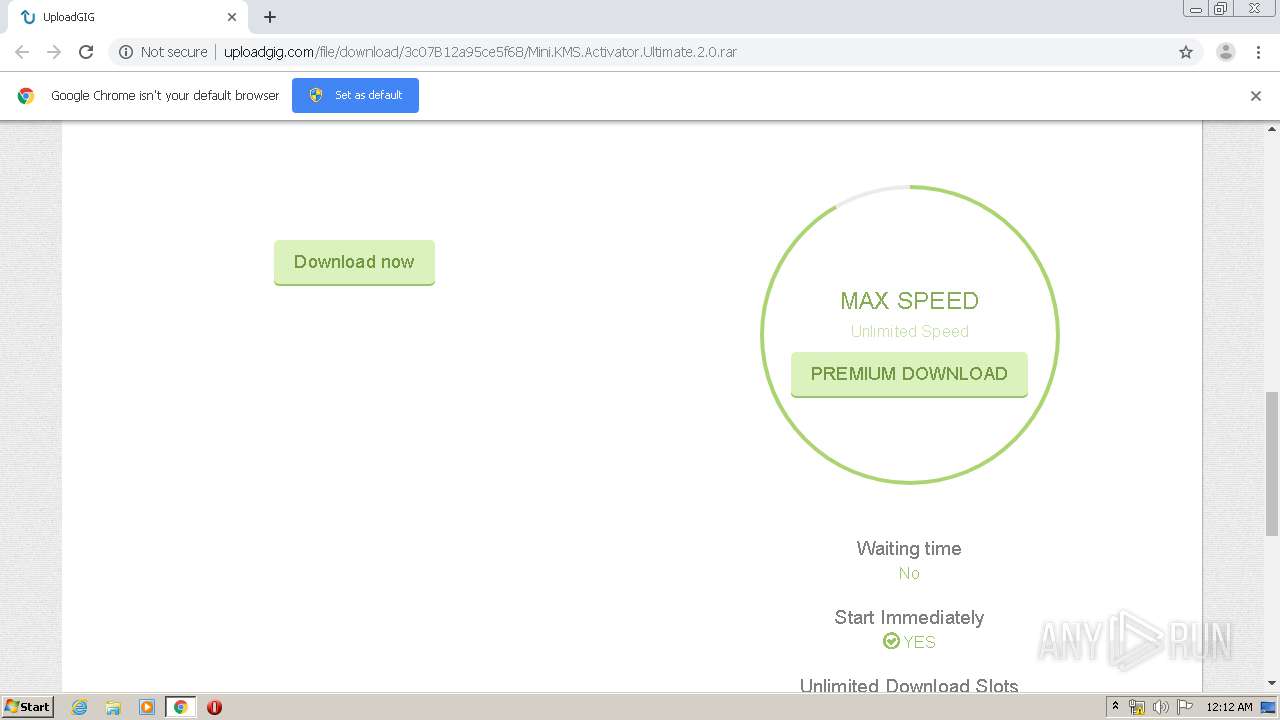Image resolution: width=1280 pixels, height=720 pixels.
Task: Launch Internet Explorer from taskbar
Action: (79, 707)
